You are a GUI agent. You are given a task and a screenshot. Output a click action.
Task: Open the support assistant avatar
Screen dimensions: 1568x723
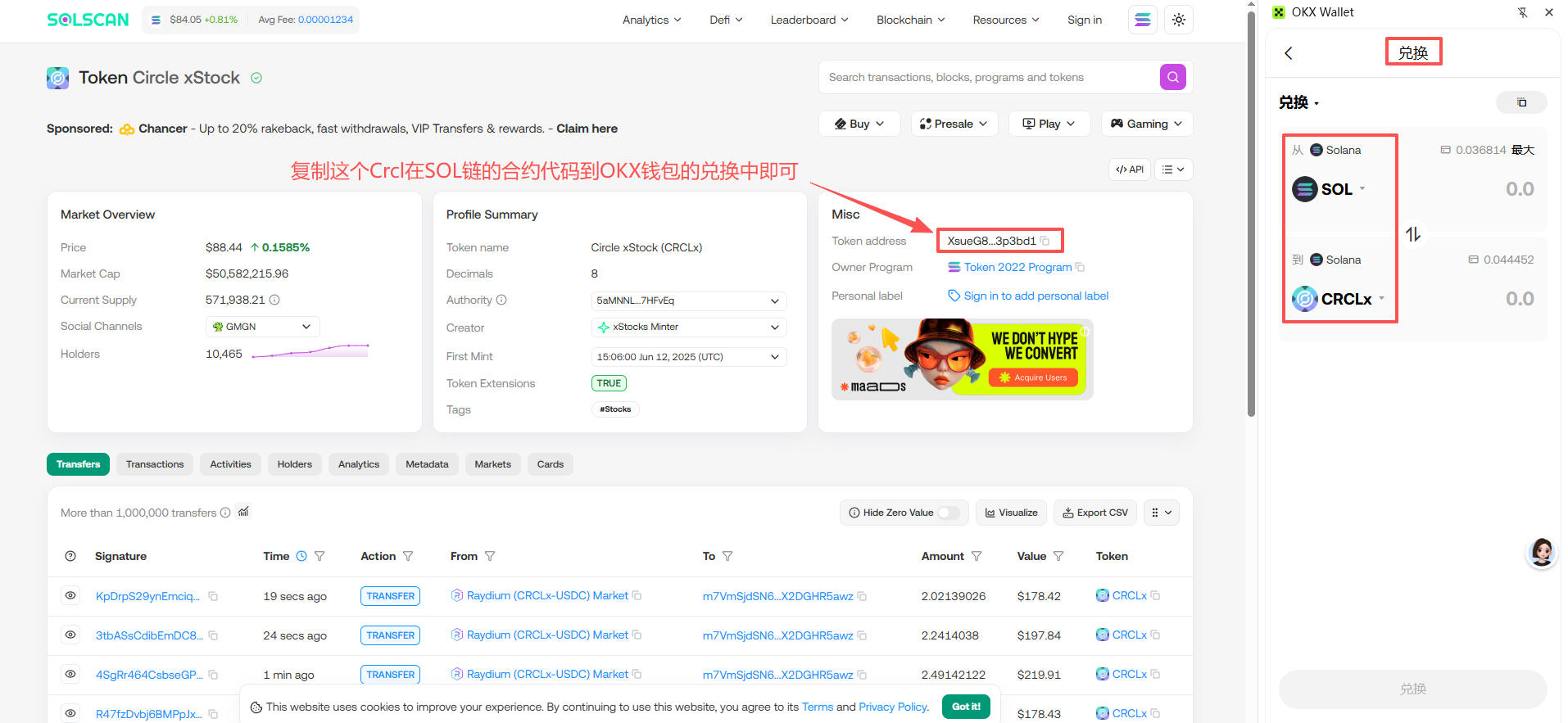point(1541,553)
